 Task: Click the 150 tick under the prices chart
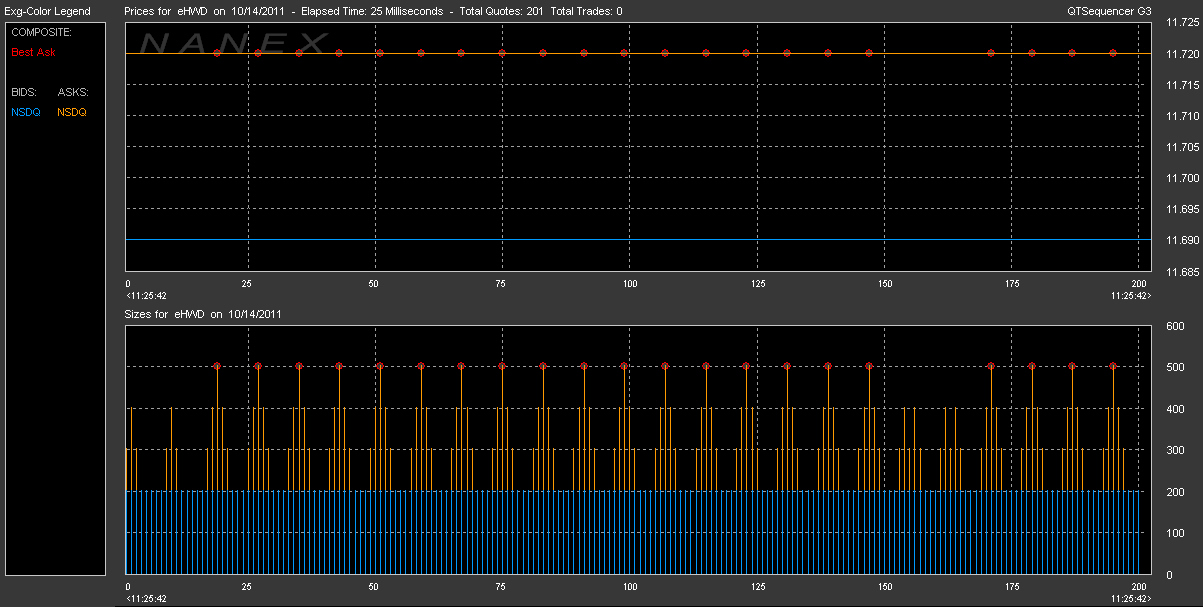pos(885,284)
